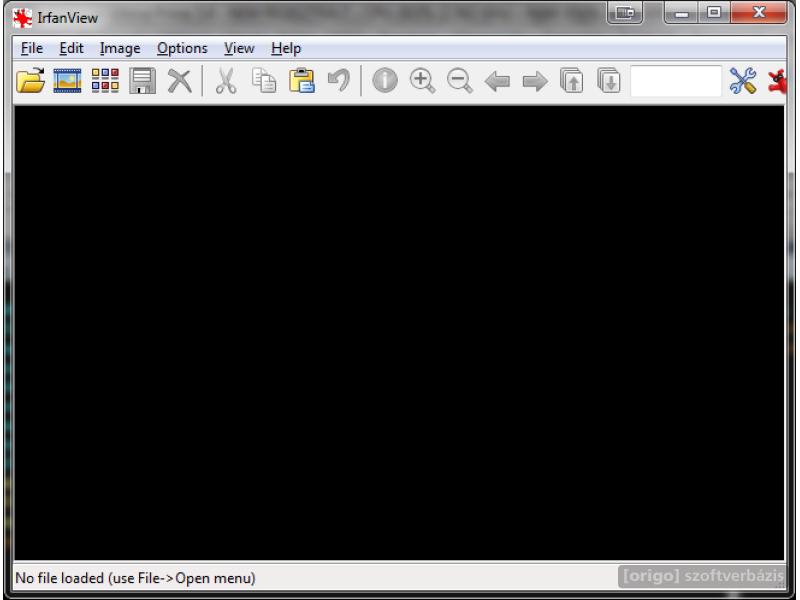Click the next page down-arrow icon

(x=609, y=81)
